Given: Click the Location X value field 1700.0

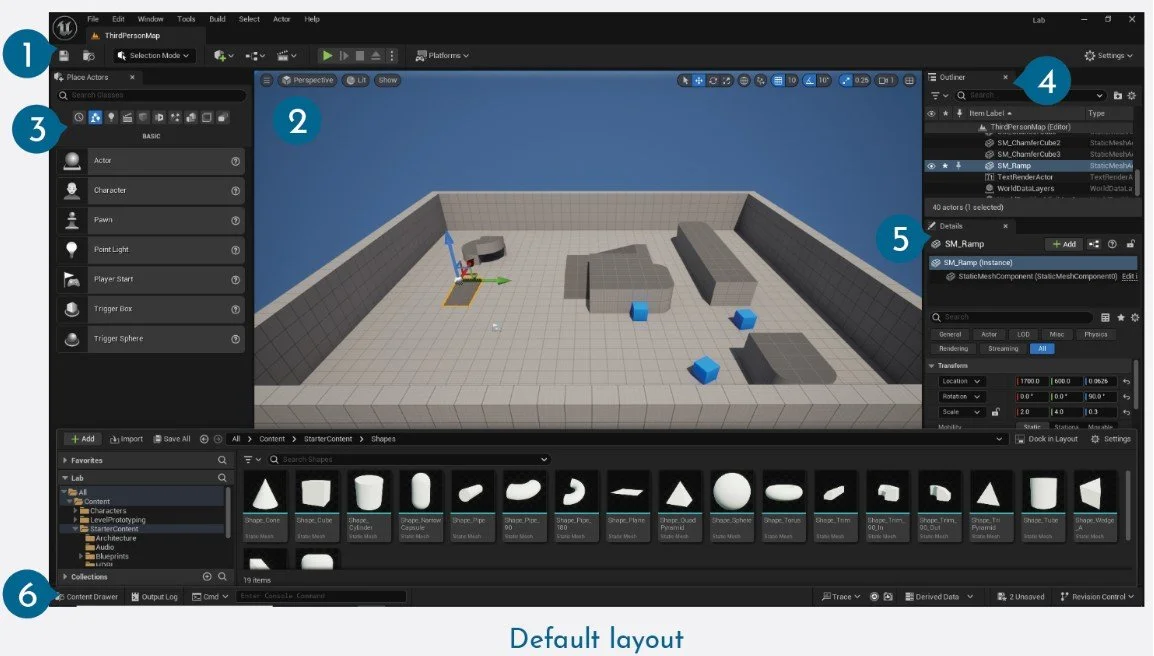Looking at the screenshot, I should (1032, 381).
